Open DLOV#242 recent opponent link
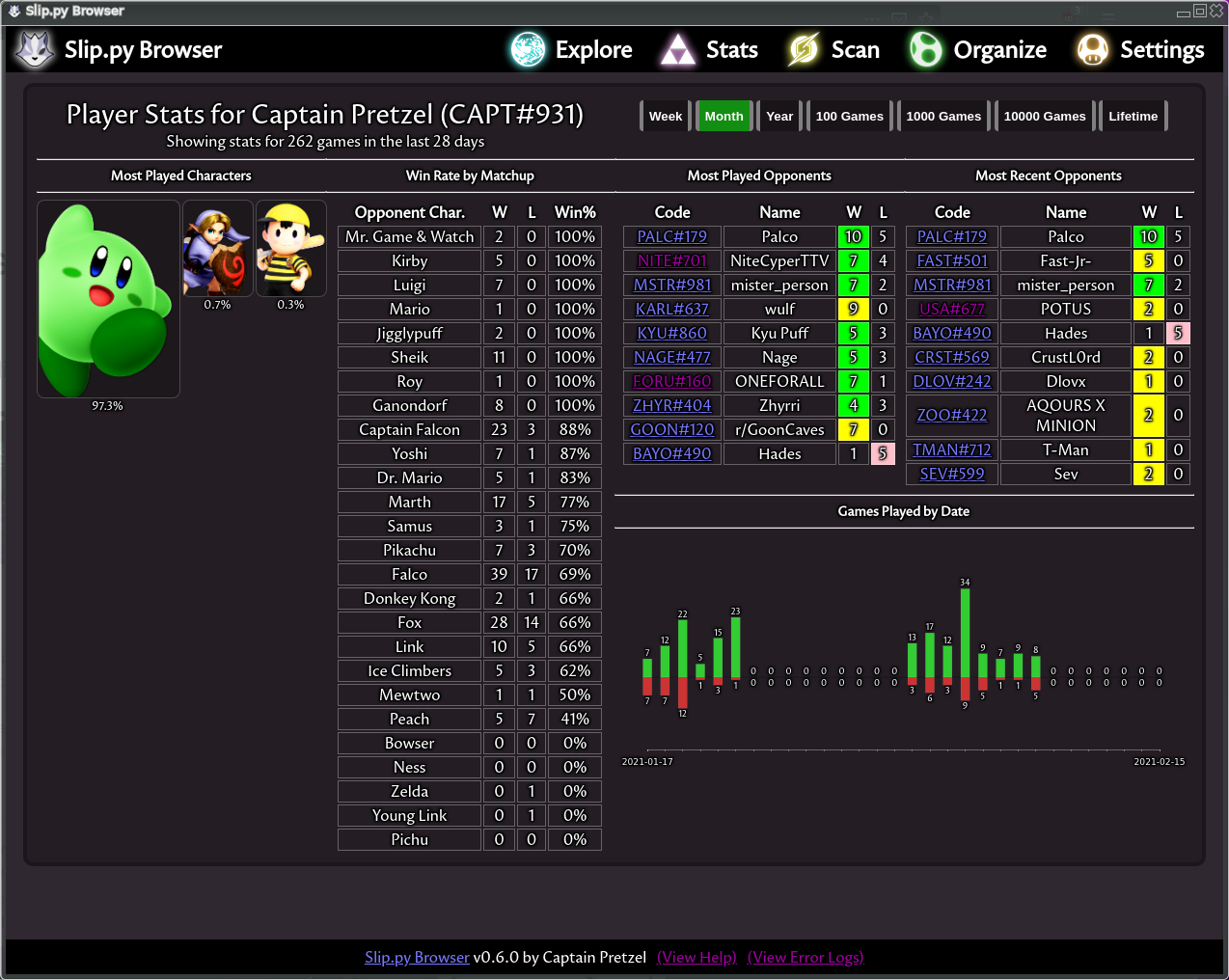The height and width of the screenshot is (980, 1229). (x=952, y=381)
